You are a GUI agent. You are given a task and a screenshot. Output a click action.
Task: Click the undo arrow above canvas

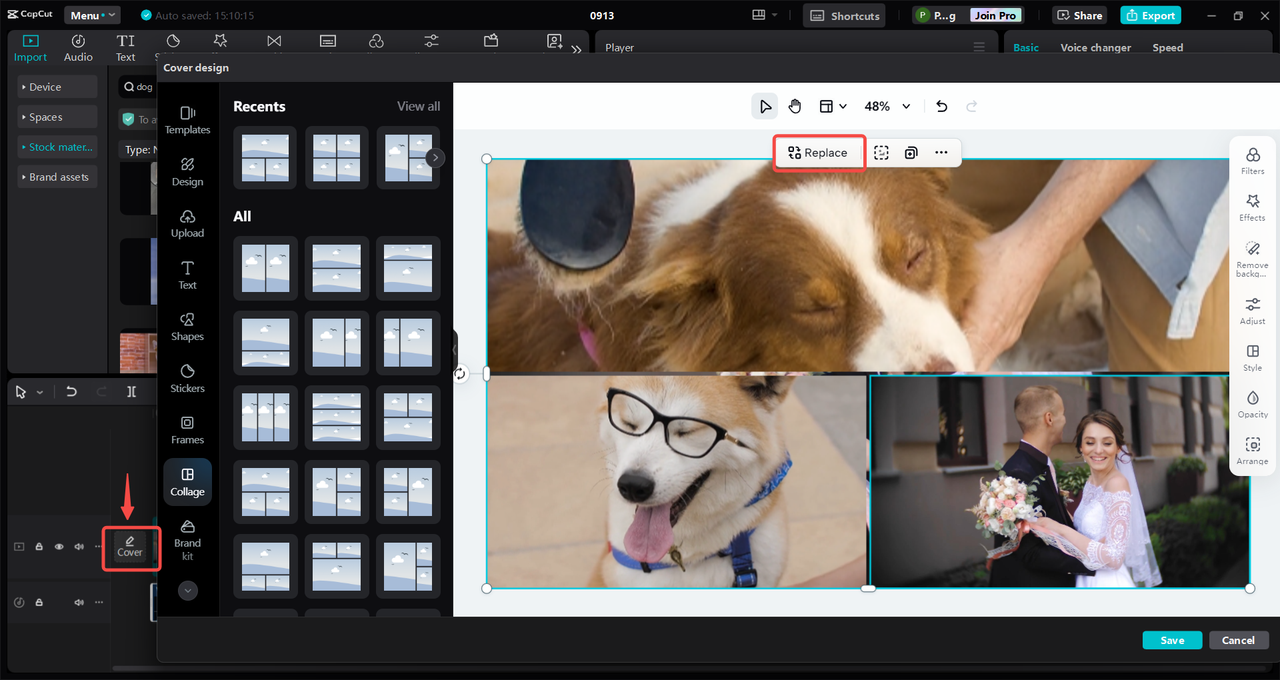click(941, 106)
